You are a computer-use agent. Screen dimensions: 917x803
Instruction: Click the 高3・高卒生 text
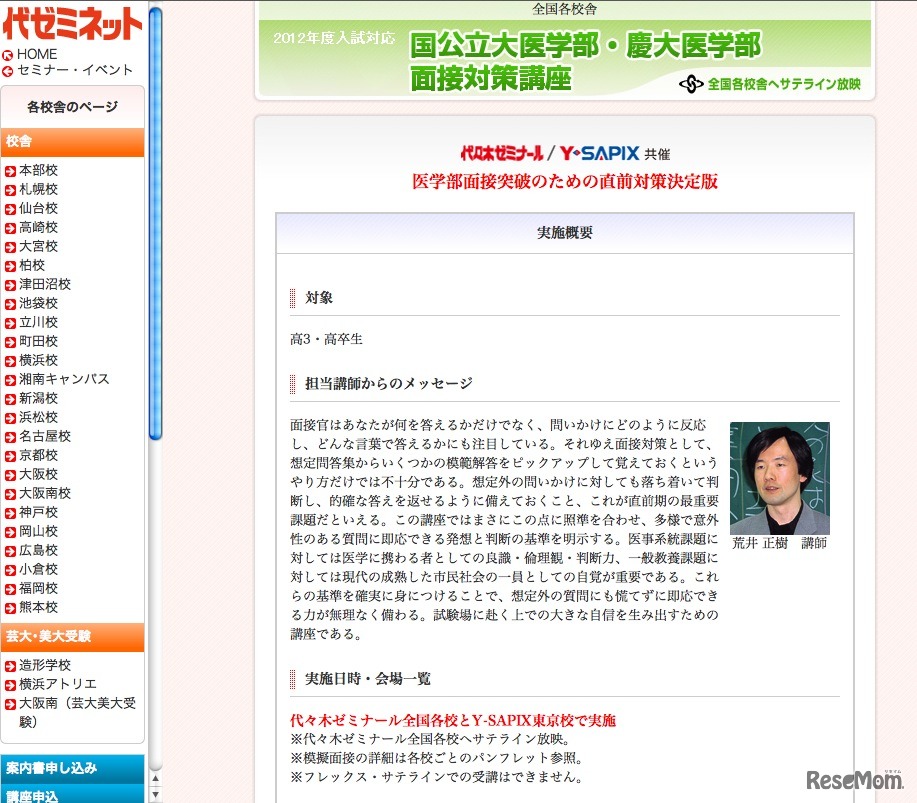pos(326,339)
